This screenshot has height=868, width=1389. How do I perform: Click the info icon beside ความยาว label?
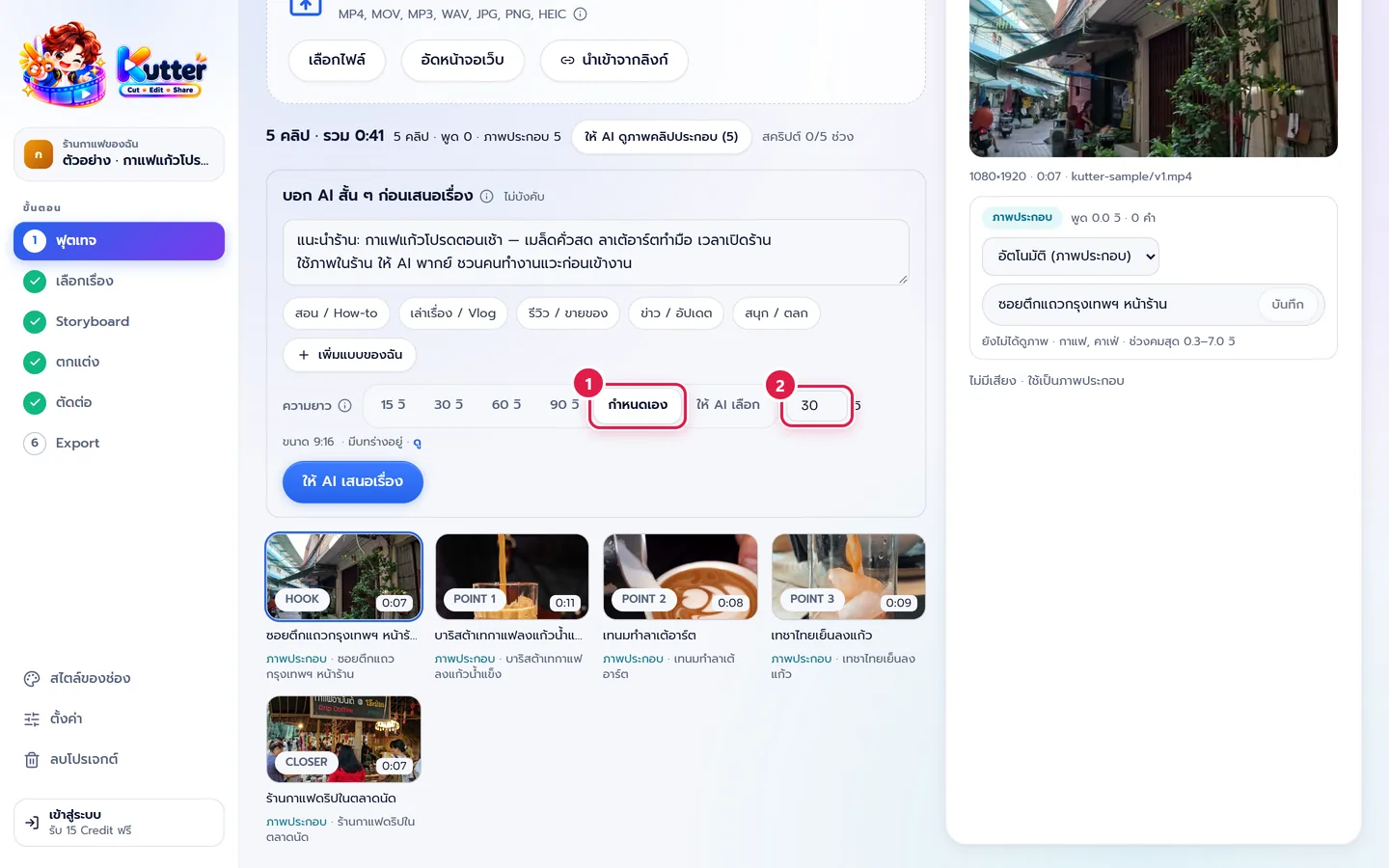pos(345,405)
